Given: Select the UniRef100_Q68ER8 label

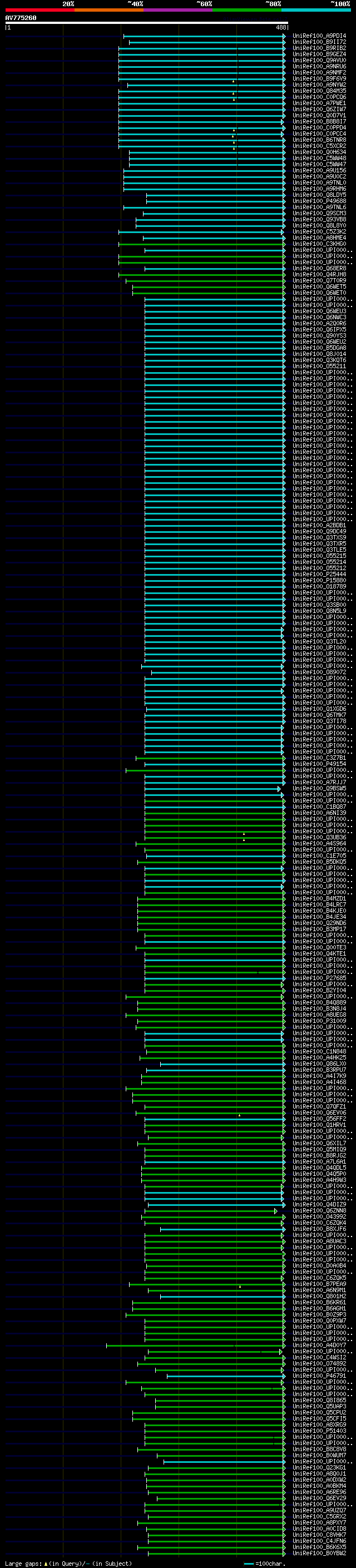Looking at the screenshot, I should (319, 269).
